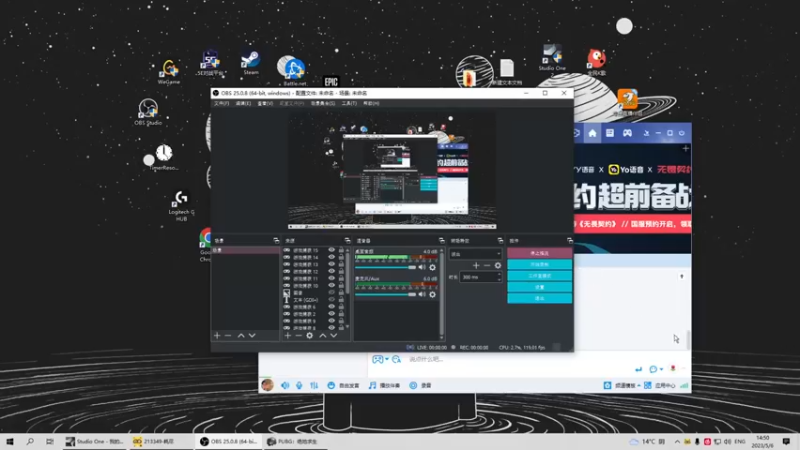
Task: Move scene up with the Scenes panel up arrow
Action: click(x=241, y=335)
